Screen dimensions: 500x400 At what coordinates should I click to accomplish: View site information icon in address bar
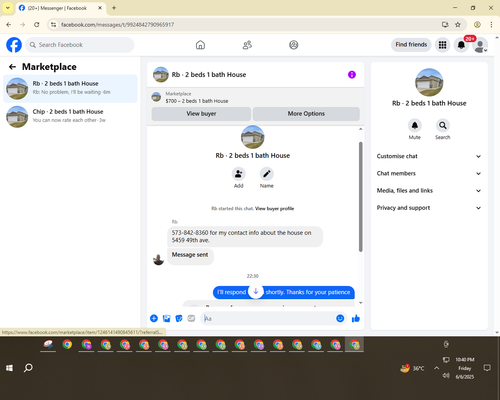(53, 25)
